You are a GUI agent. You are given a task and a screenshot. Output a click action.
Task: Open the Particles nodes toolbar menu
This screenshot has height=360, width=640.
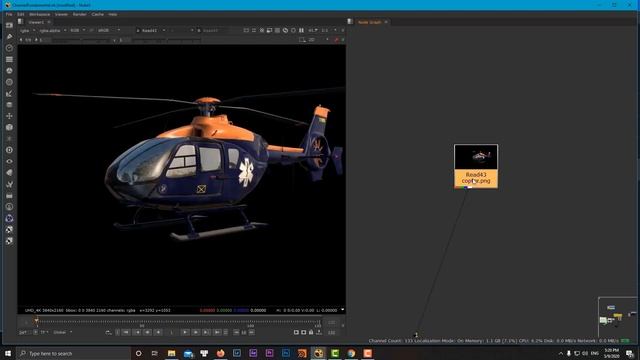coord(9,139)
